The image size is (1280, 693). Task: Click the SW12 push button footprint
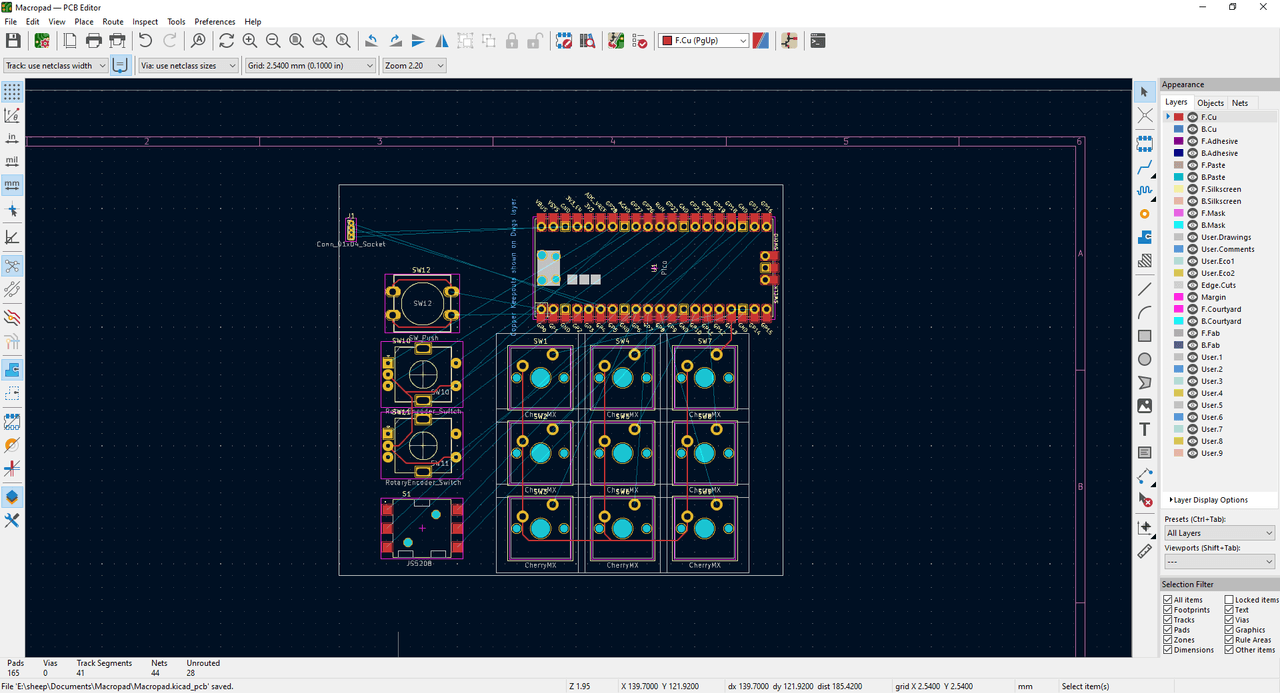coord(422,303)
